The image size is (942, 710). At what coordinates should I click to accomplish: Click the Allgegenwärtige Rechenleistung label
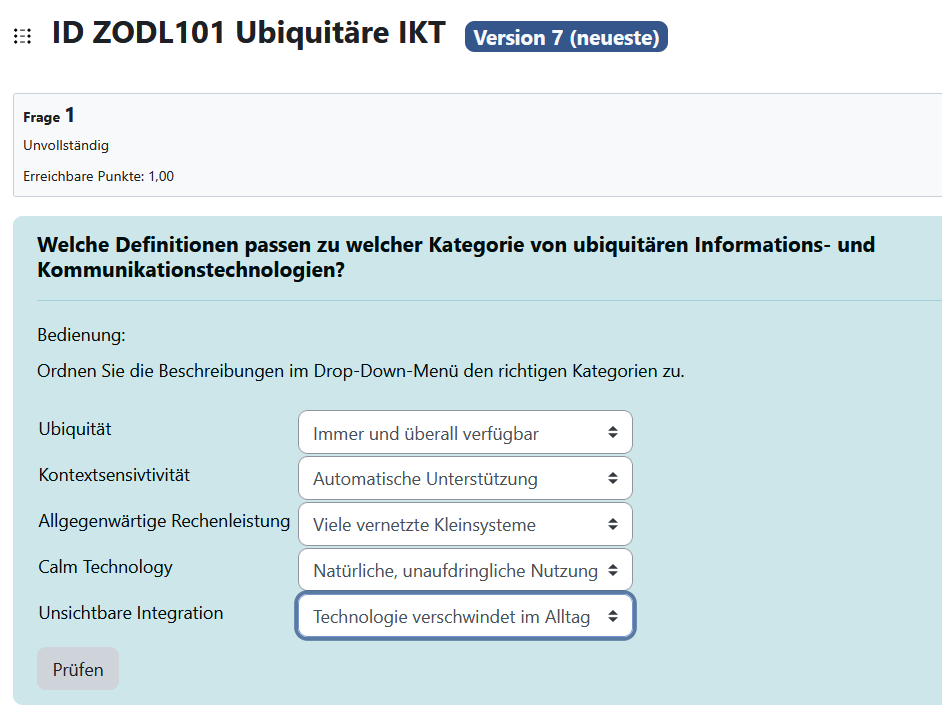tap(164, 521)
